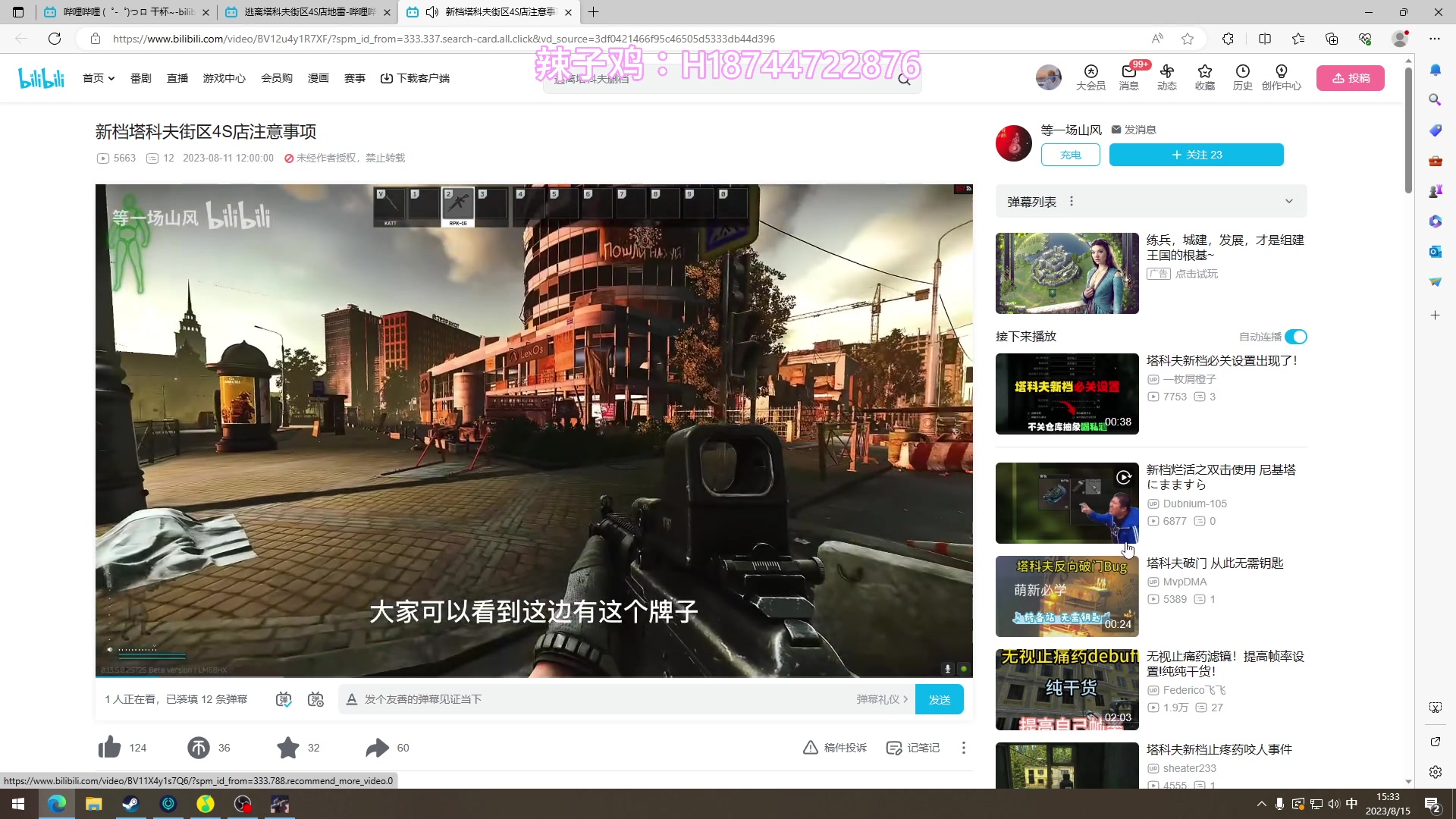Open the 历史 history icon
1456x819 pixels.
[1242, 77]
